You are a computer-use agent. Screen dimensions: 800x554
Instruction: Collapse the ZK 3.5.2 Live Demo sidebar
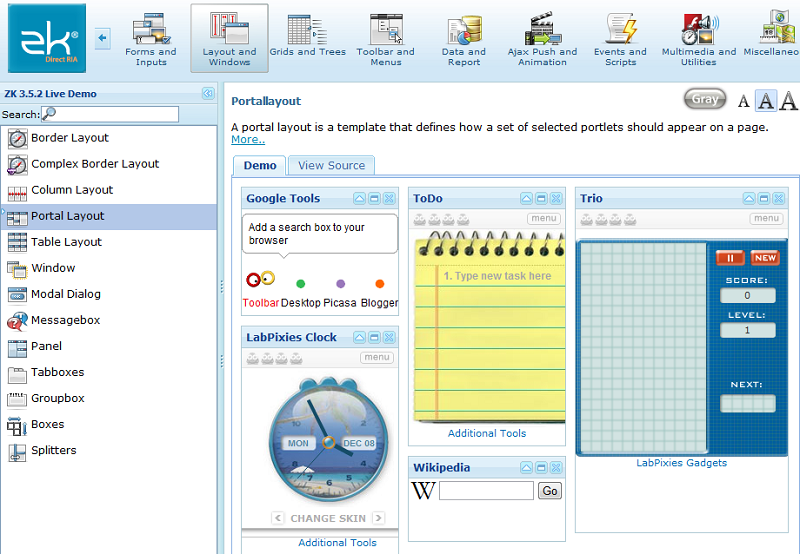[208, 93]
